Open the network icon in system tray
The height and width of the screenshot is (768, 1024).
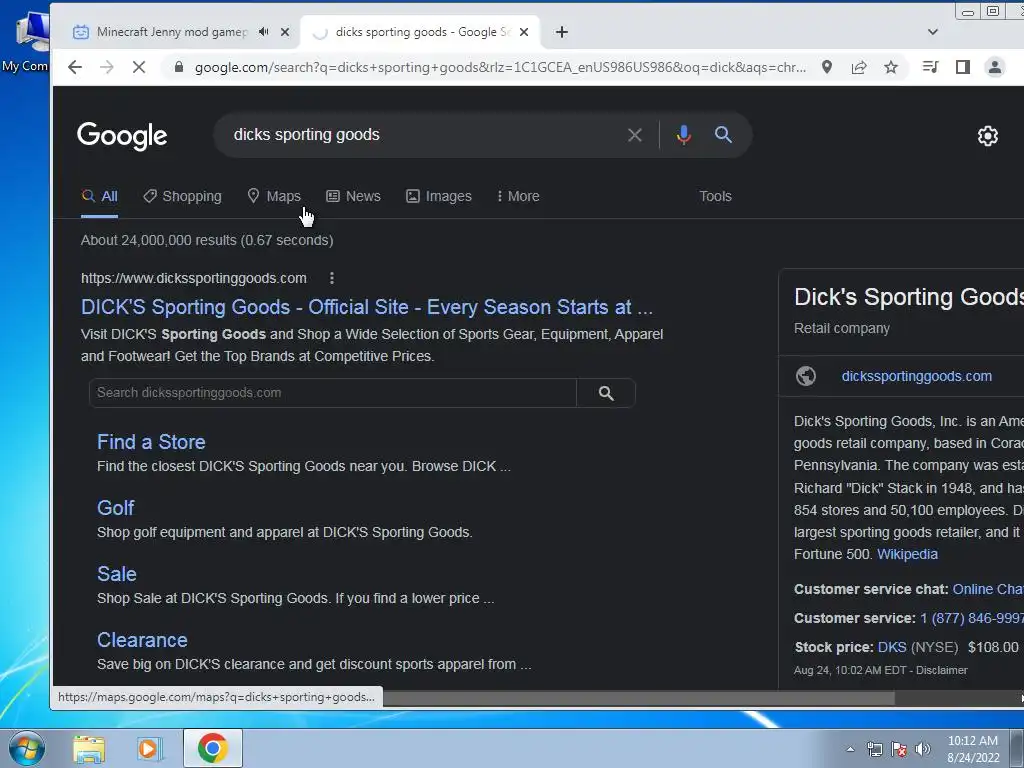874,749
